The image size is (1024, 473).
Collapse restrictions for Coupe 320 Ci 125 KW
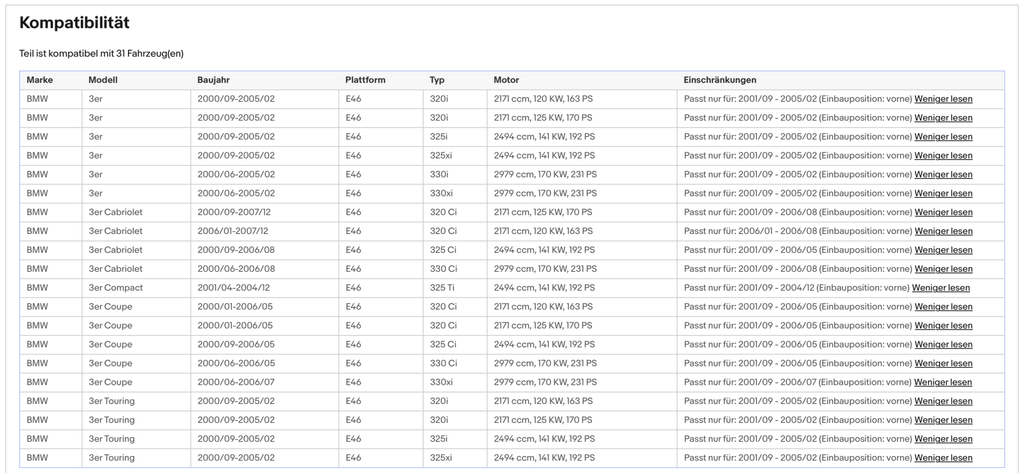(x=943, y=326)
